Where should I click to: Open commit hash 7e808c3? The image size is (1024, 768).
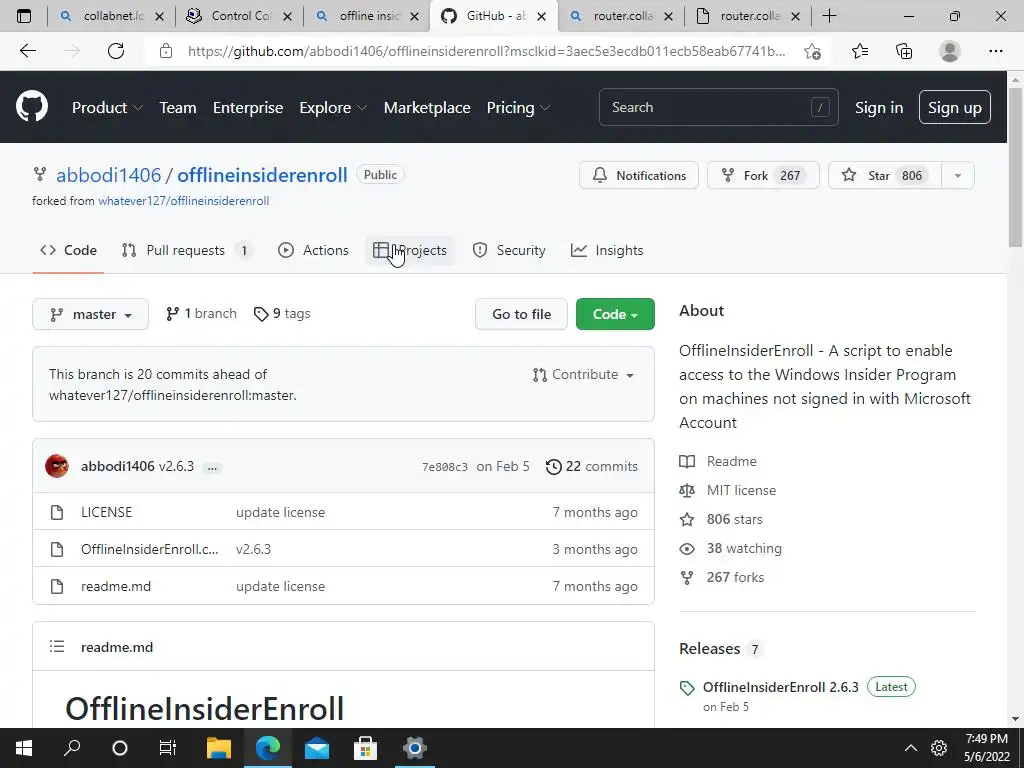(x=445, y=467)
